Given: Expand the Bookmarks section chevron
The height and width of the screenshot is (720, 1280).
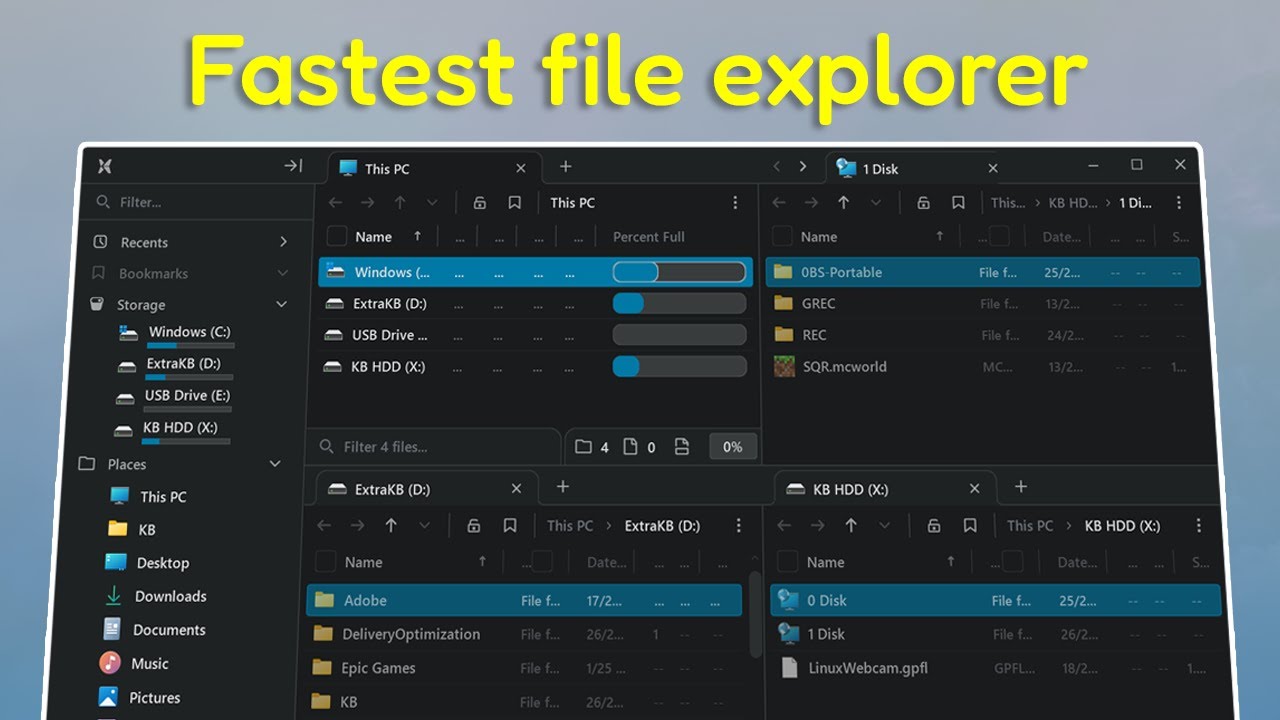Looking at the screenshot, I should 283,273.
